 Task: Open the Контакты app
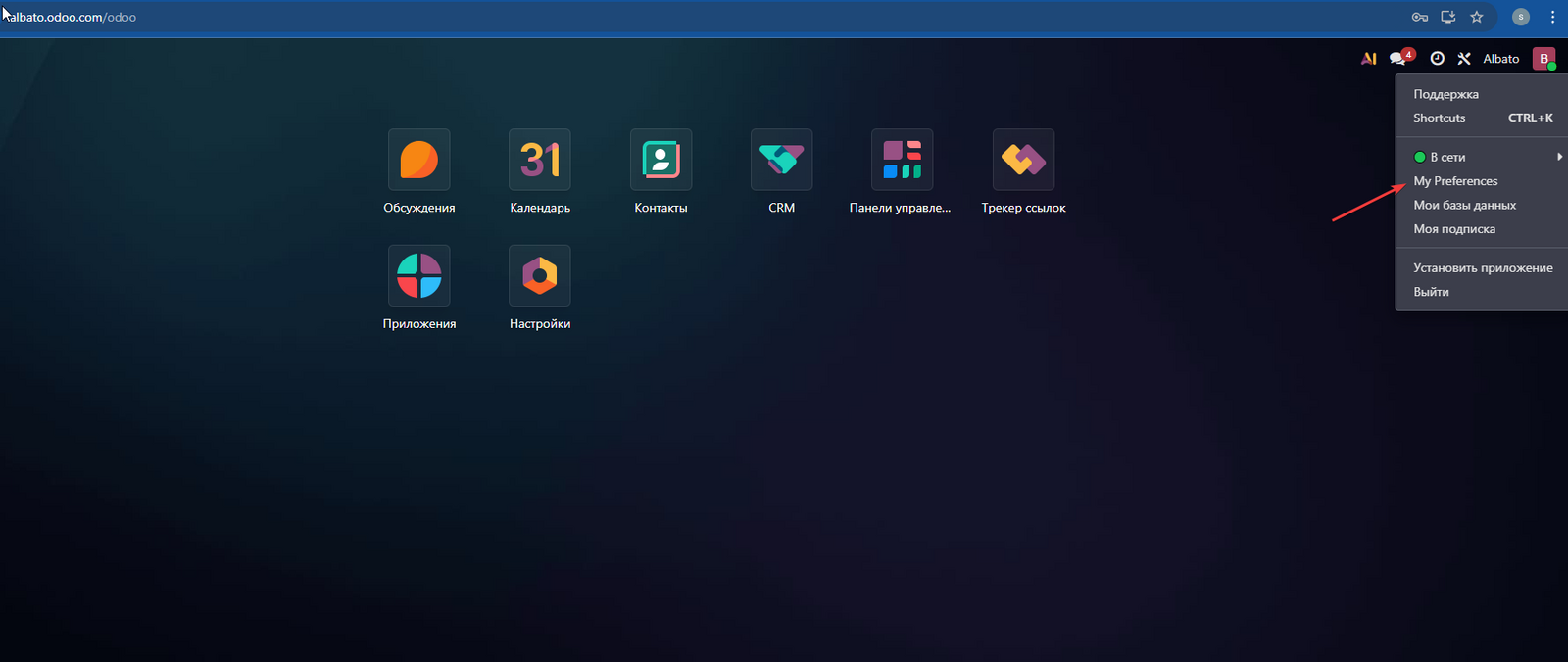(x=661, y=160)
